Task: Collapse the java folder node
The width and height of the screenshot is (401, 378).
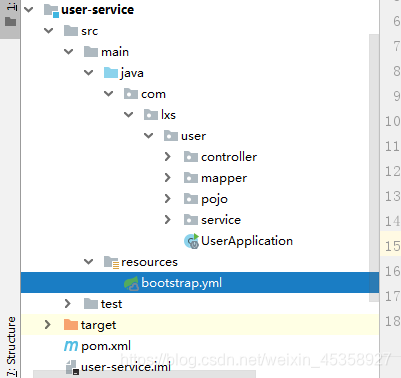Action: pyautogui.click(x=89, y=73)
